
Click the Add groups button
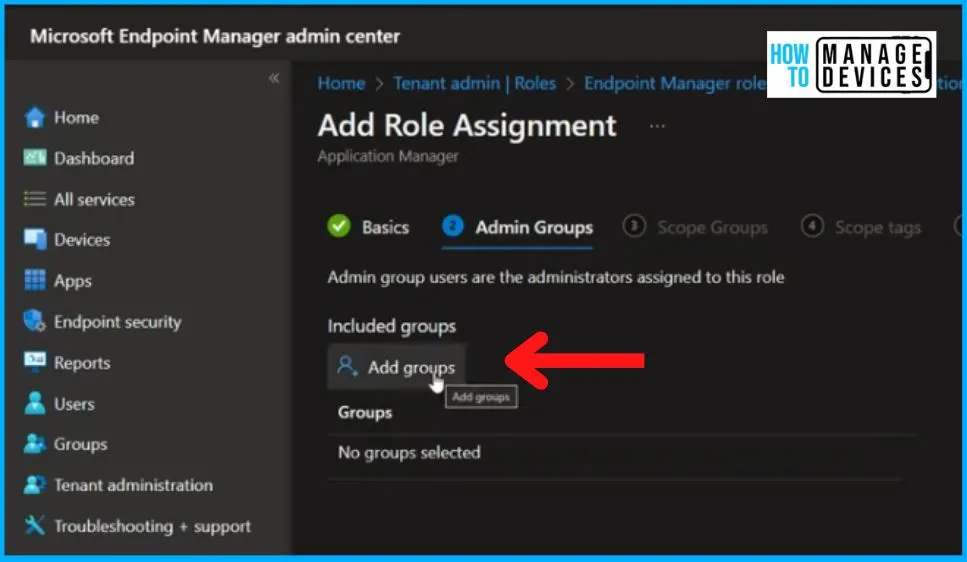(x=396, y=367)
